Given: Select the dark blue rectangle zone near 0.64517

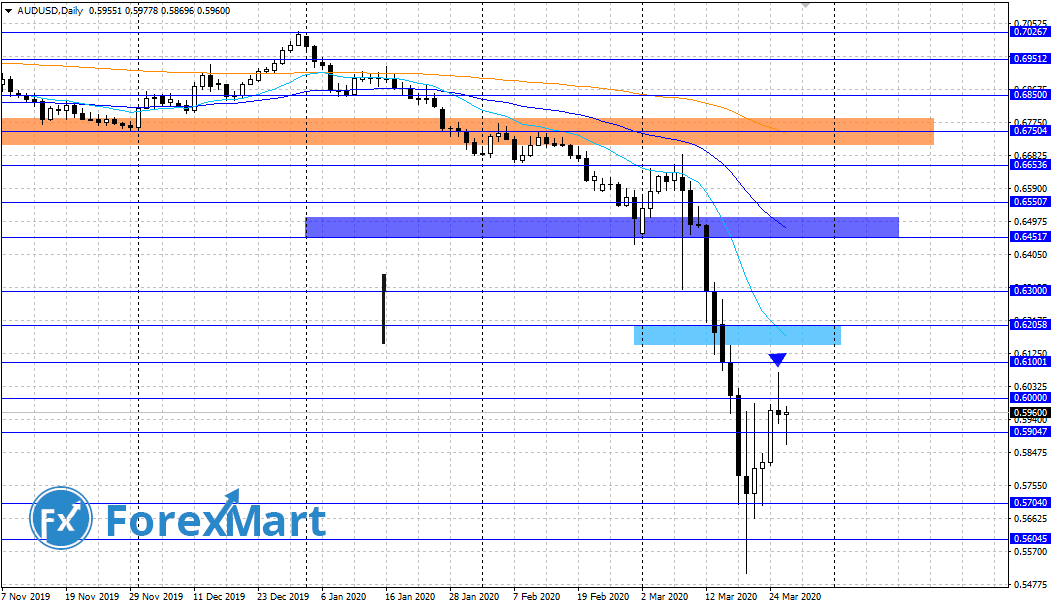Looking at the screenshot, I should pyautogui.click(x=602, y=227).
